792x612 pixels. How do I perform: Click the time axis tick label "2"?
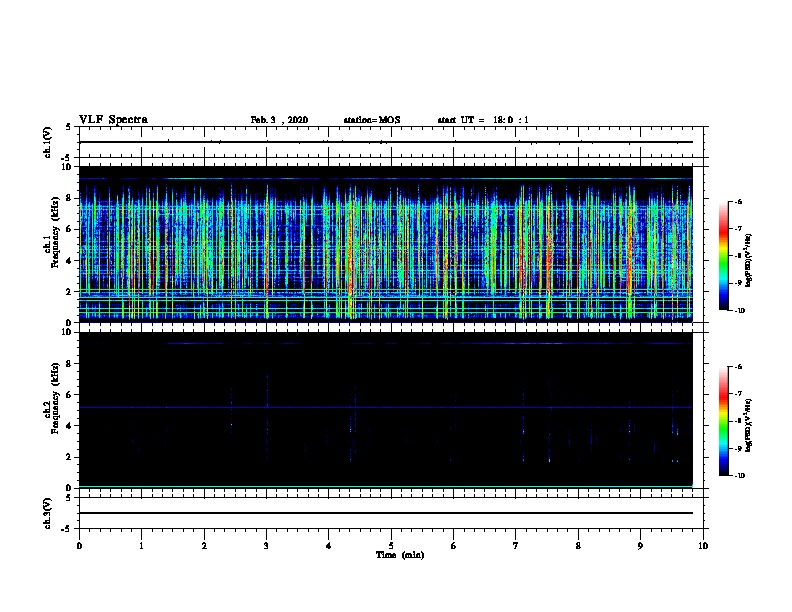click(204, 546)
